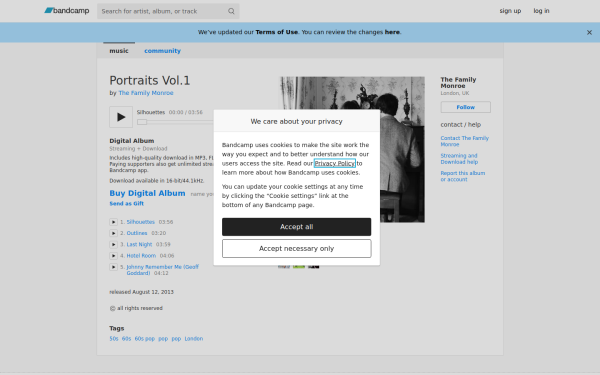Open the Terms of Use link in banner
Viewport: 600px width, 375px height.
pos(277,32)
